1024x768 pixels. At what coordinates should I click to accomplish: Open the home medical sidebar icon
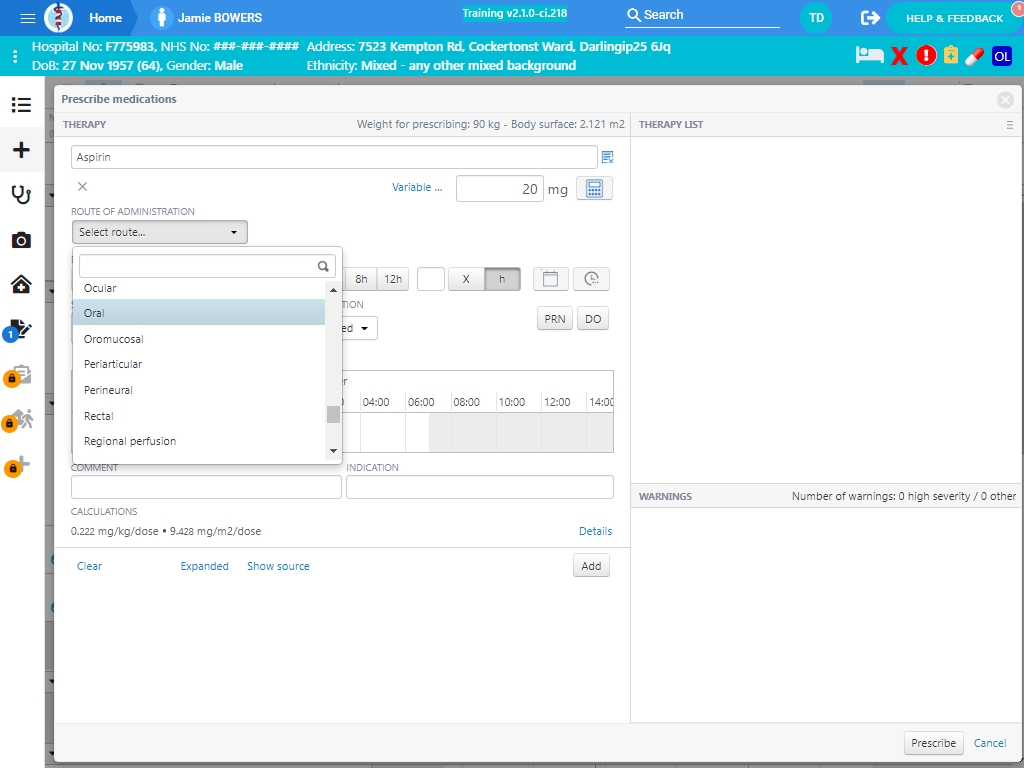click(x=21, y=284)
